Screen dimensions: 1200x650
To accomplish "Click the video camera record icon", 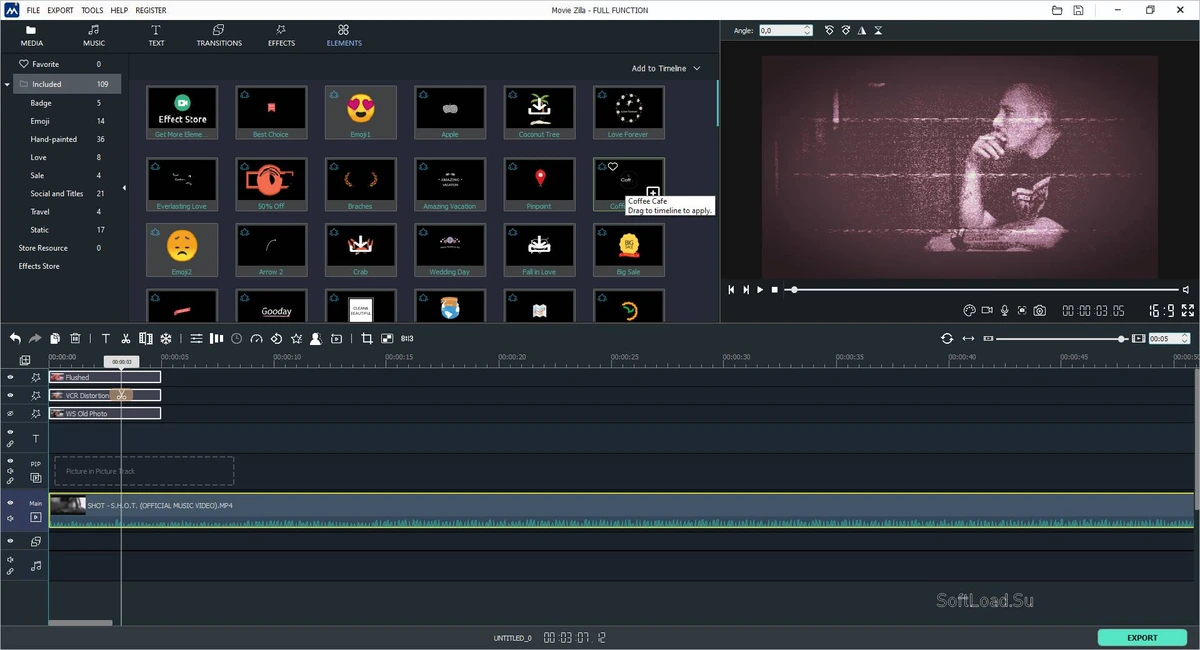I will 987,311.
